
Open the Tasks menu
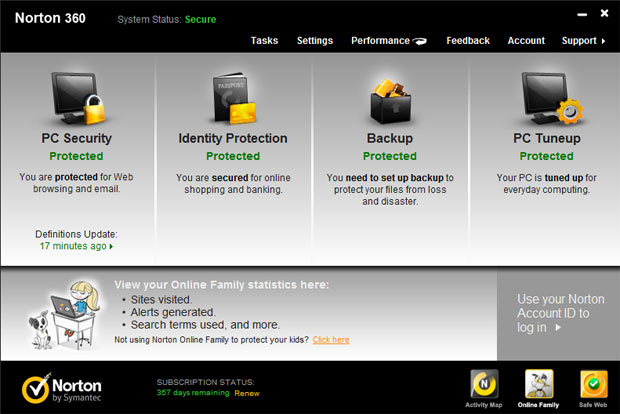point(264,41)
